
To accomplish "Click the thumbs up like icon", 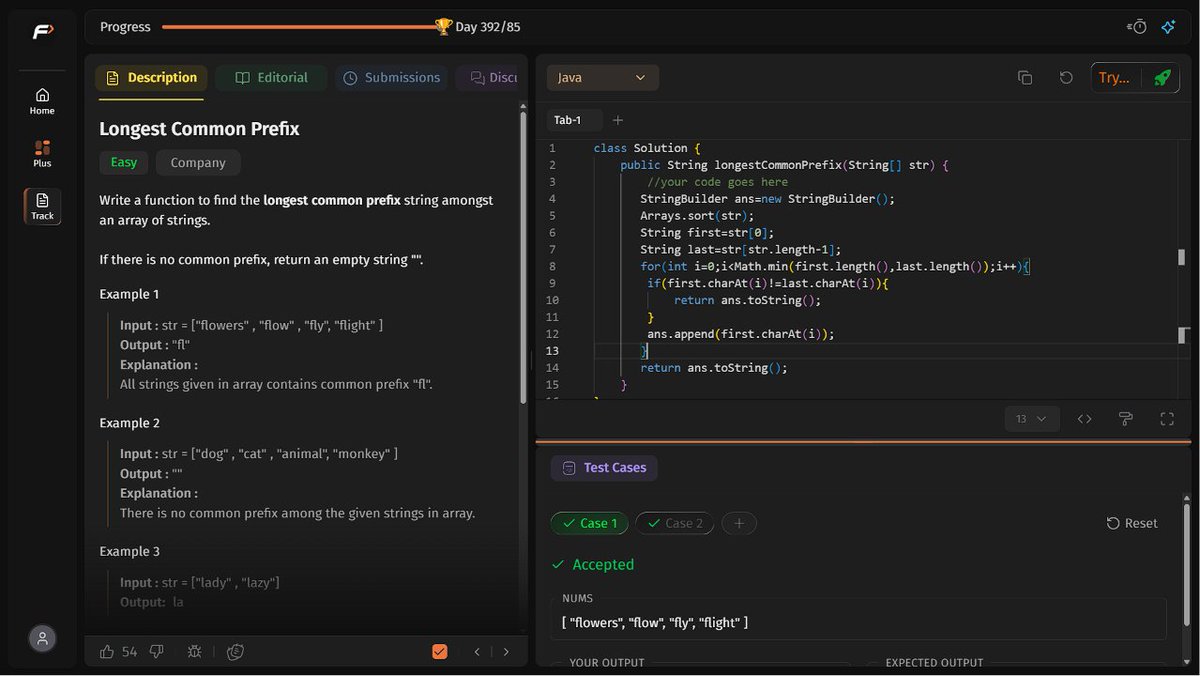I will 107,651.
